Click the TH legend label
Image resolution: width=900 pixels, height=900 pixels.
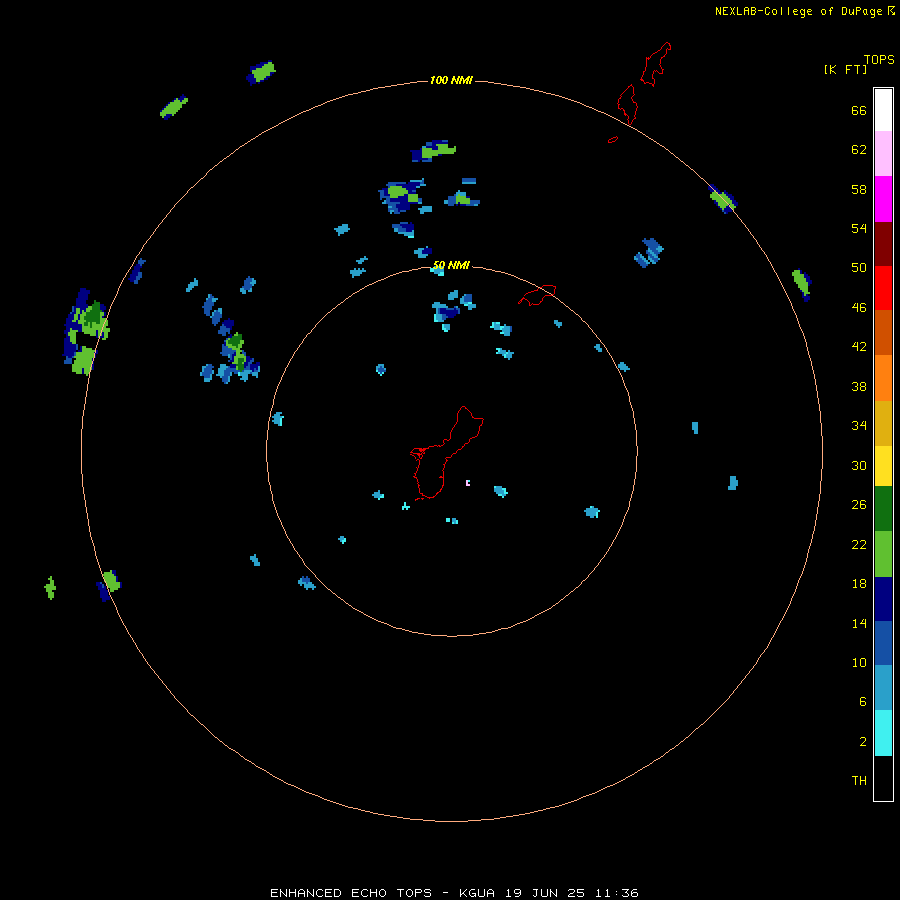click(x=859, y=780)
